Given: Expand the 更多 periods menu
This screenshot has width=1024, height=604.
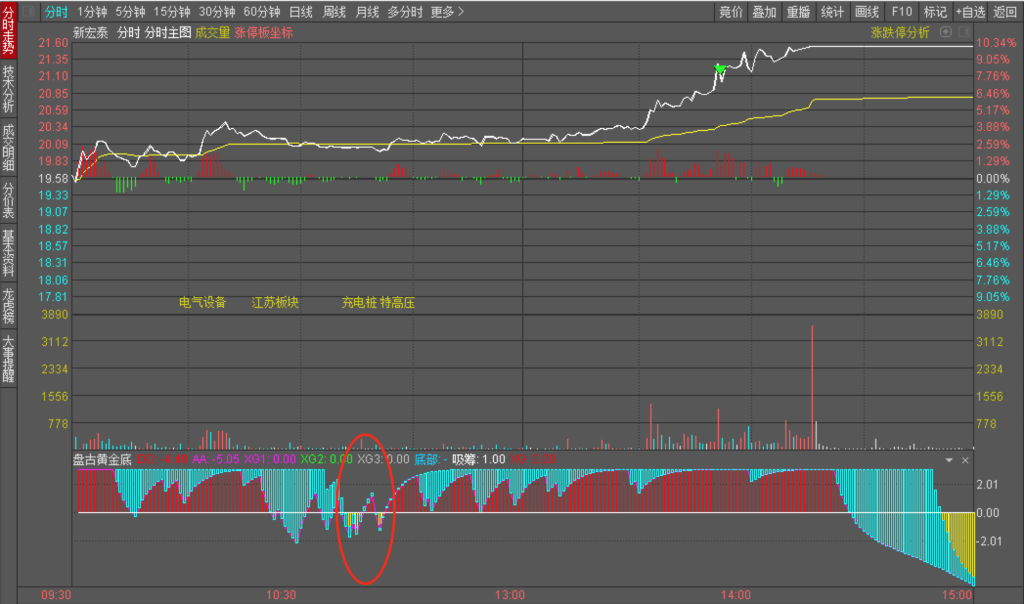Looking at the screenshot, I should coord(447,12).
